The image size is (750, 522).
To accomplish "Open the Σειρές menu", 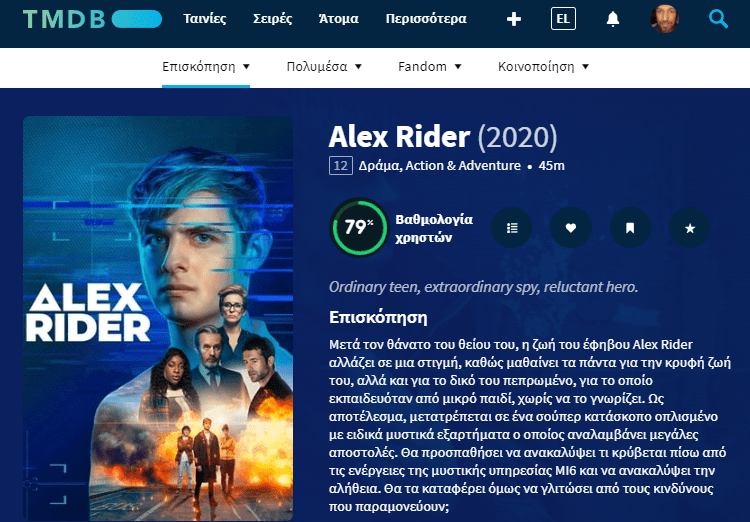I will 273,19.
